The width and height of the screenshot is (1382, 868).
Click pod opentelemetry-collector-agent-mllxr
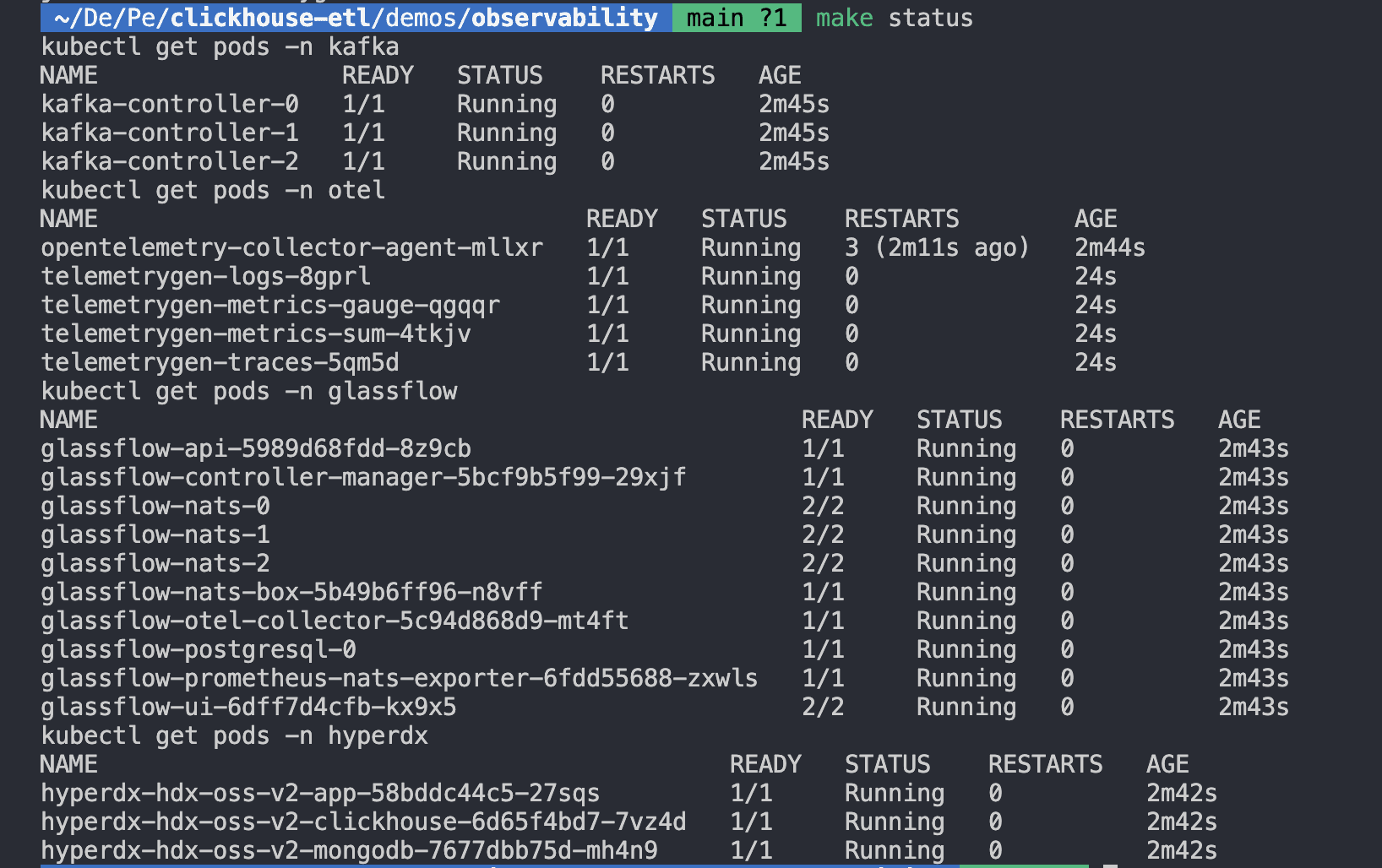[292, 247]
